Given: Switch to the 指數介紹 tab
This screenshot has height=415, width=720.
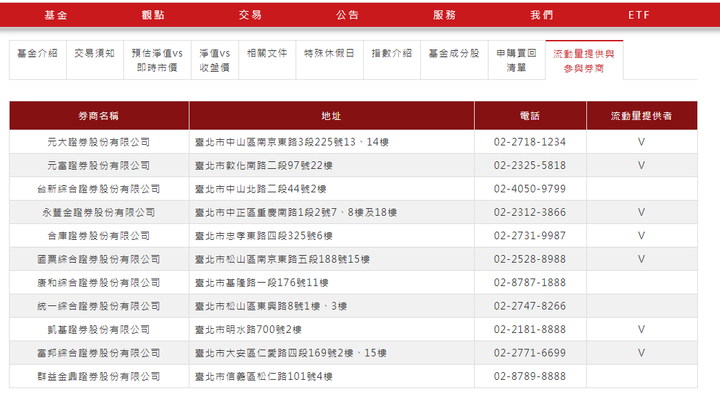Looking at the screenshot, I should (x=392, y=60).
